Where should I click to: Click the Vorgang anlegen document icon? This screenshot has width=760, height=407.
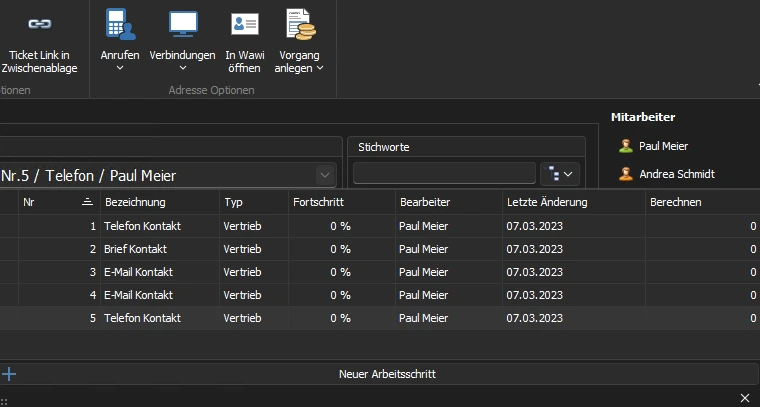[301, 24]
